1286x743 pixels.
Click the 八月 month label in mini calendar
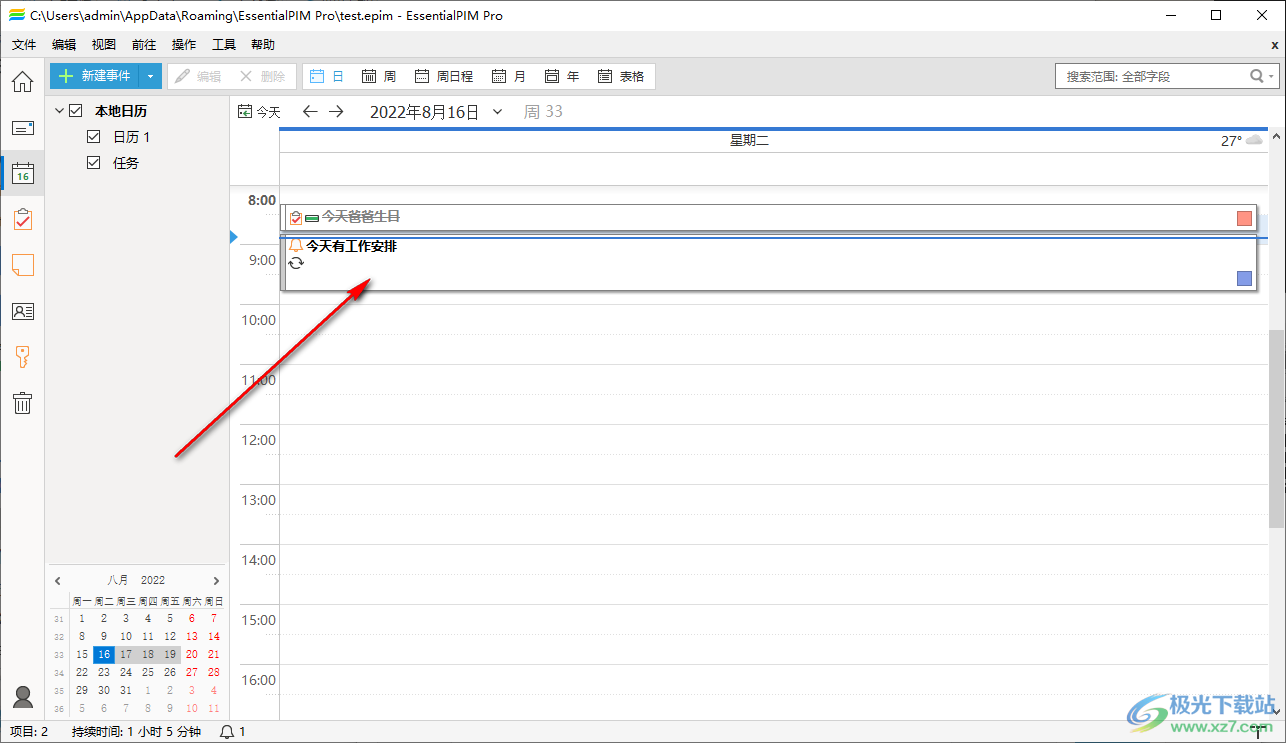point(118,580)
